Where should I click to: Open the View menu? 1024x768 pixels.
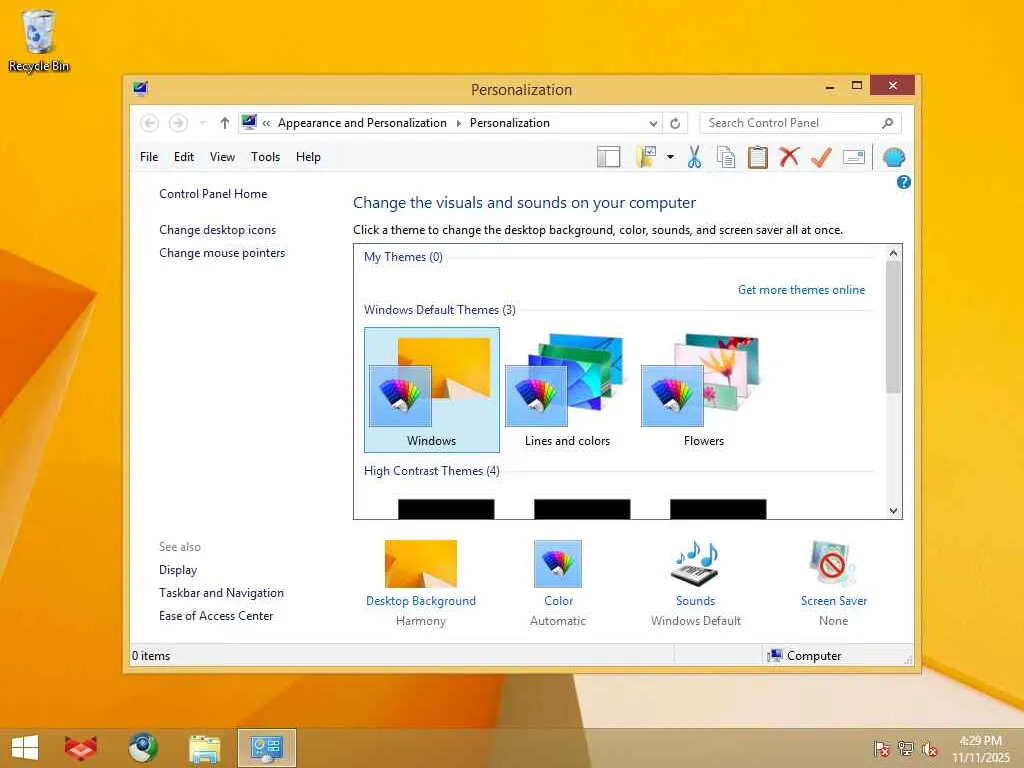[222, 157]
